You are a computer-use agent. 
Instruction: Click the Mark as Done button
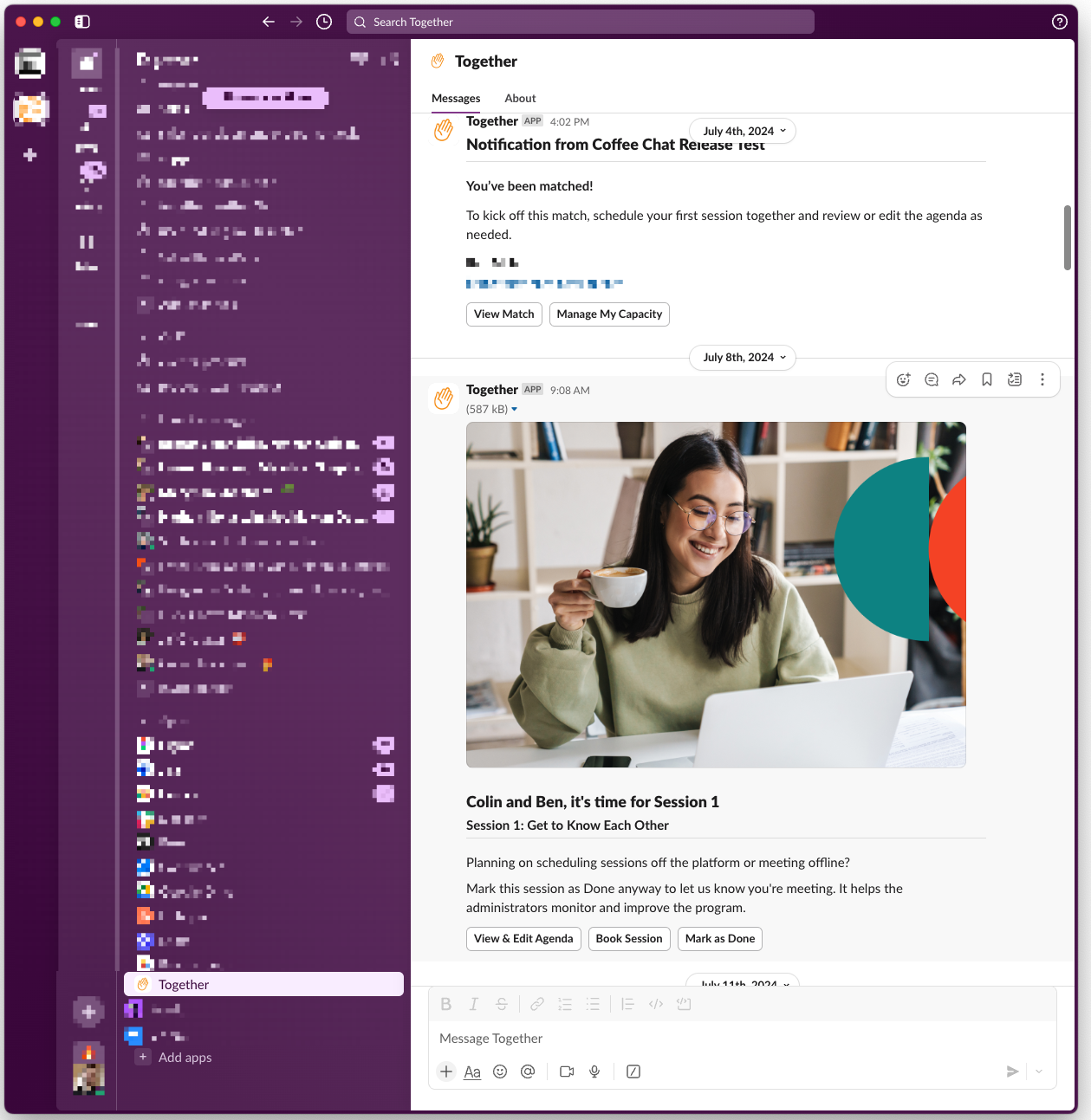[720, 938]
